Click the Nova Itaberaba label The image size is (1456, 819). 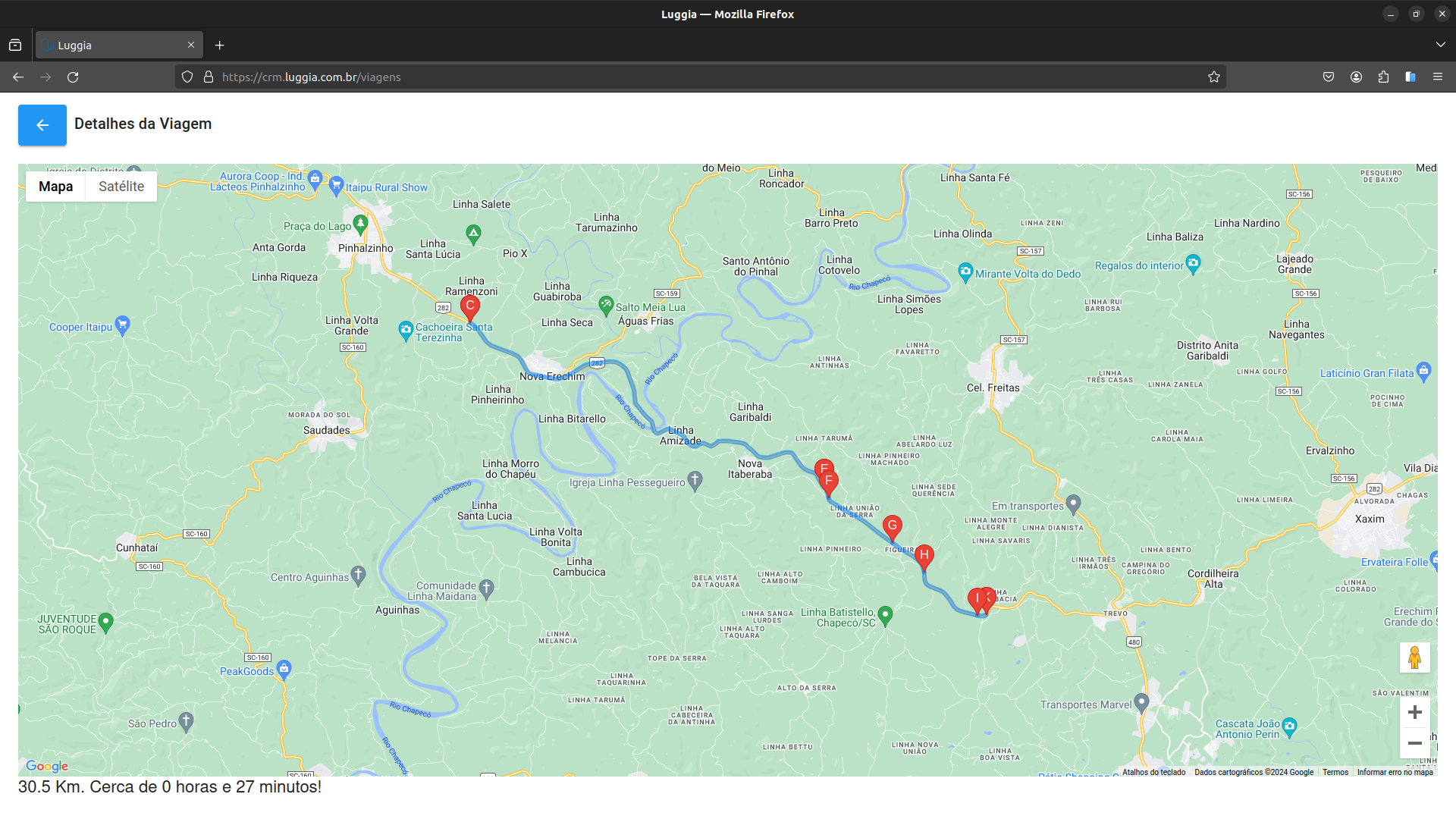750,469
